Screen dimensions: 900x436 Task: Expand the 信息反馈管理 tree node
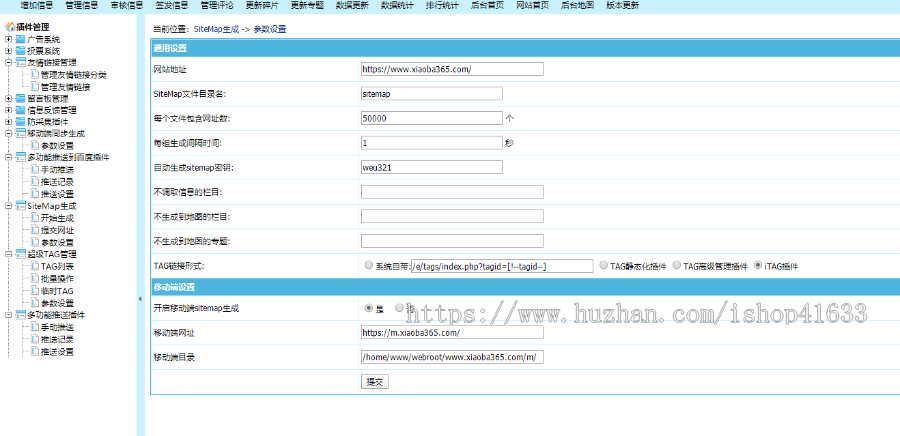tap(9, 110)
